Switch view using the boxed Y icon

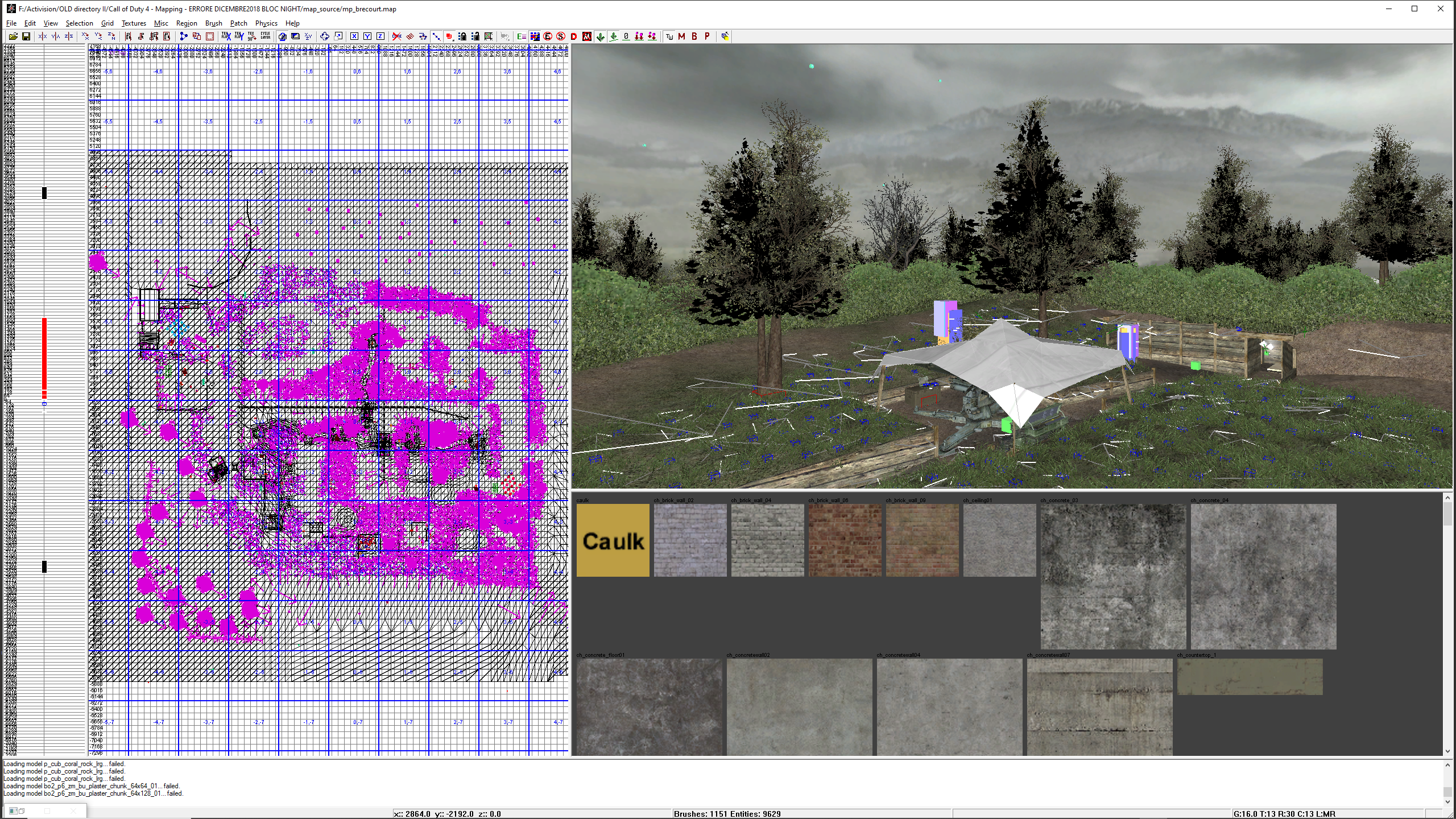point(367,36)
